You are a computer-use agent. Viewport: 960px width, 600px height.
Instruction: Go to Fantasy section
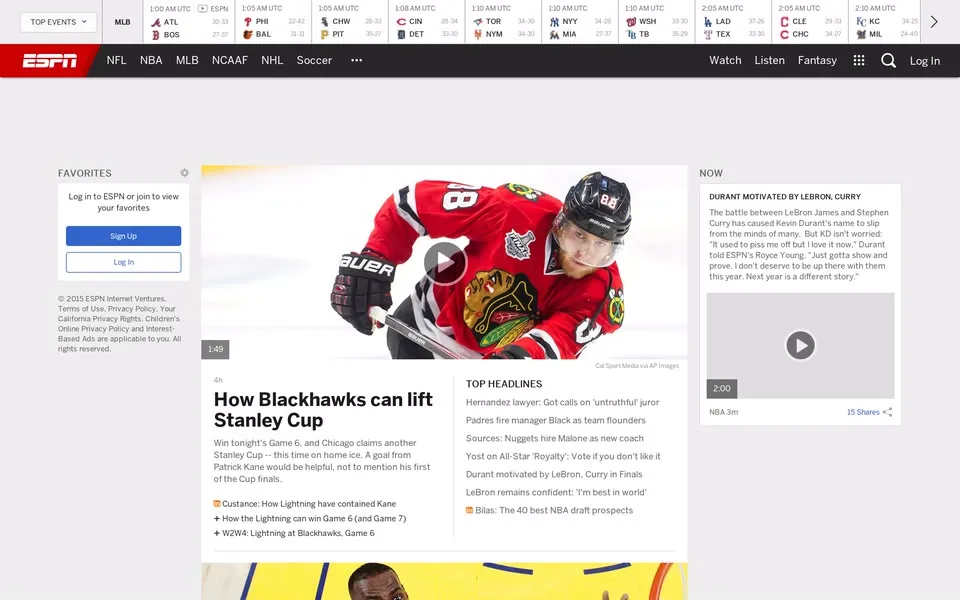(817, 60)
